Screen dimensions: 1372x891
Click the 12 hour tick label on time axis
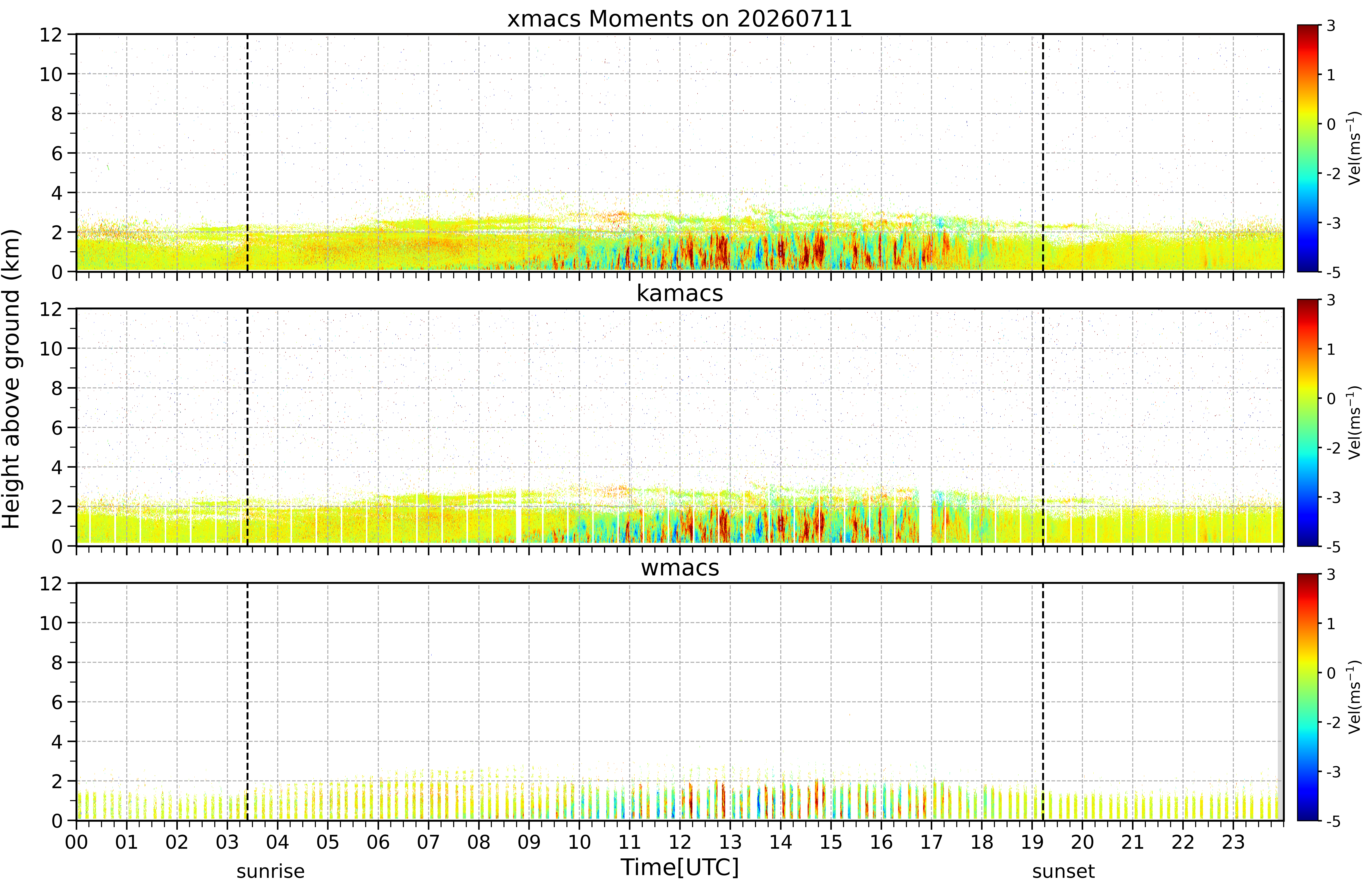pyautogui.click(x=680, y=843)
